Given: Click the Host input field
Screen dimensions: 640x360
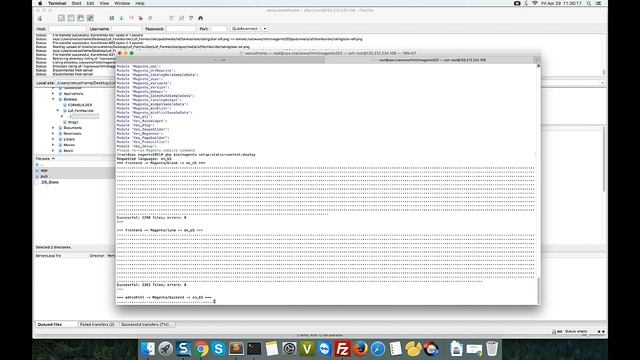Looking at the screenshot, I should point(67,29).
